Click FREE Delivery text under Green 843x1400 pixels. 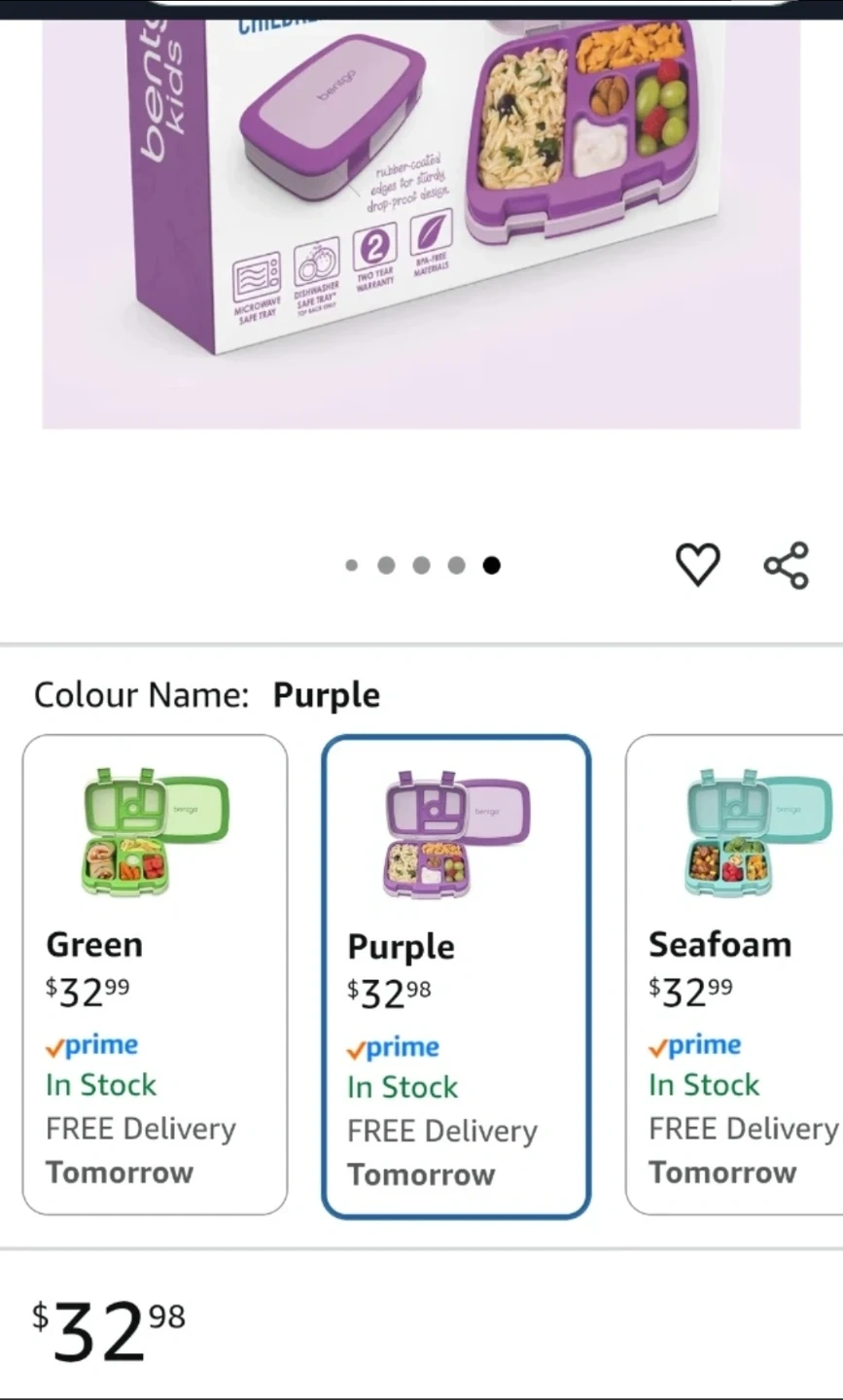(x=141, y=1129)
